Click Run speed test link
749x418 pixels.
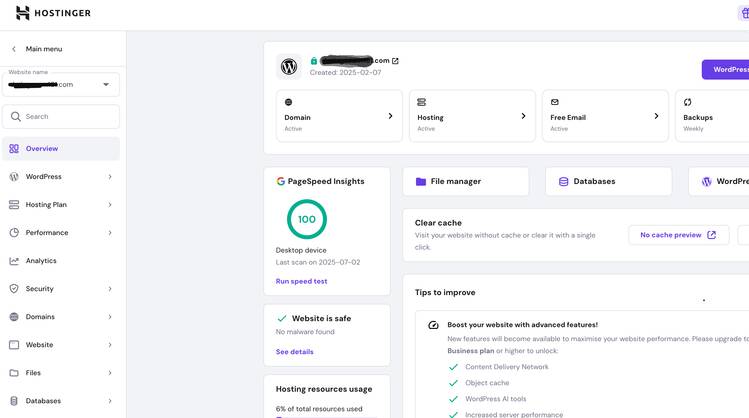301,281
